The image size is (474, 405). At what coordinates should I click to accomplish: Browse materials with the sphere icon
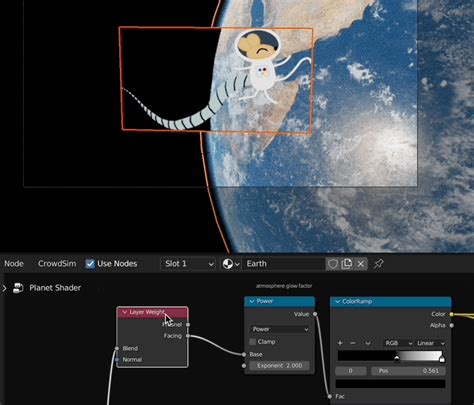231,264
